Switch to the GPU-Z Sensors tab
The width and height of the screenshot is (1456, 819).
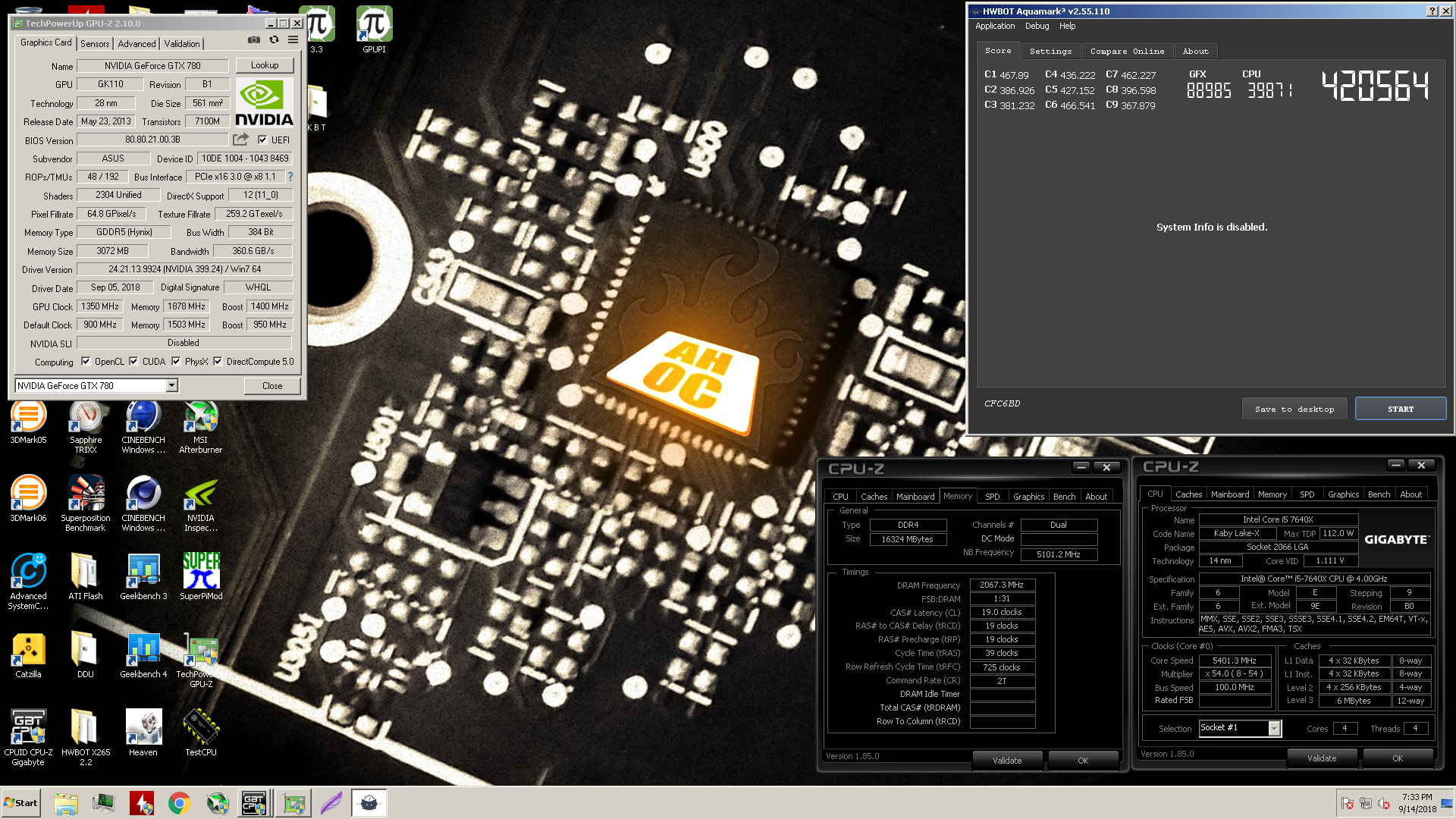click(x=95, y=44)
